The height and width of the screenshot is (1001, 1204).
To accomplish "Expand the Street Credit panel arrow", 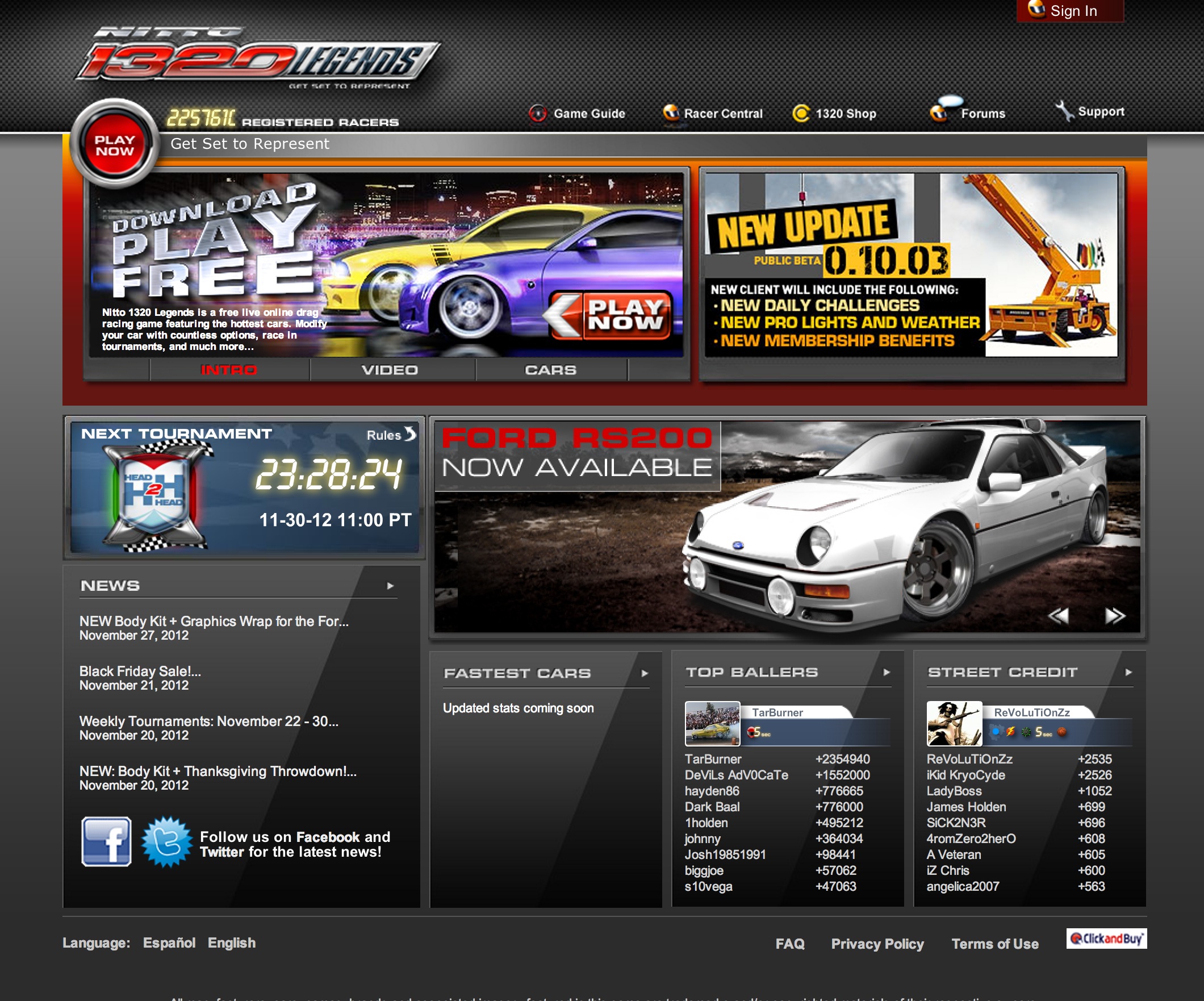I will 1128,671.
